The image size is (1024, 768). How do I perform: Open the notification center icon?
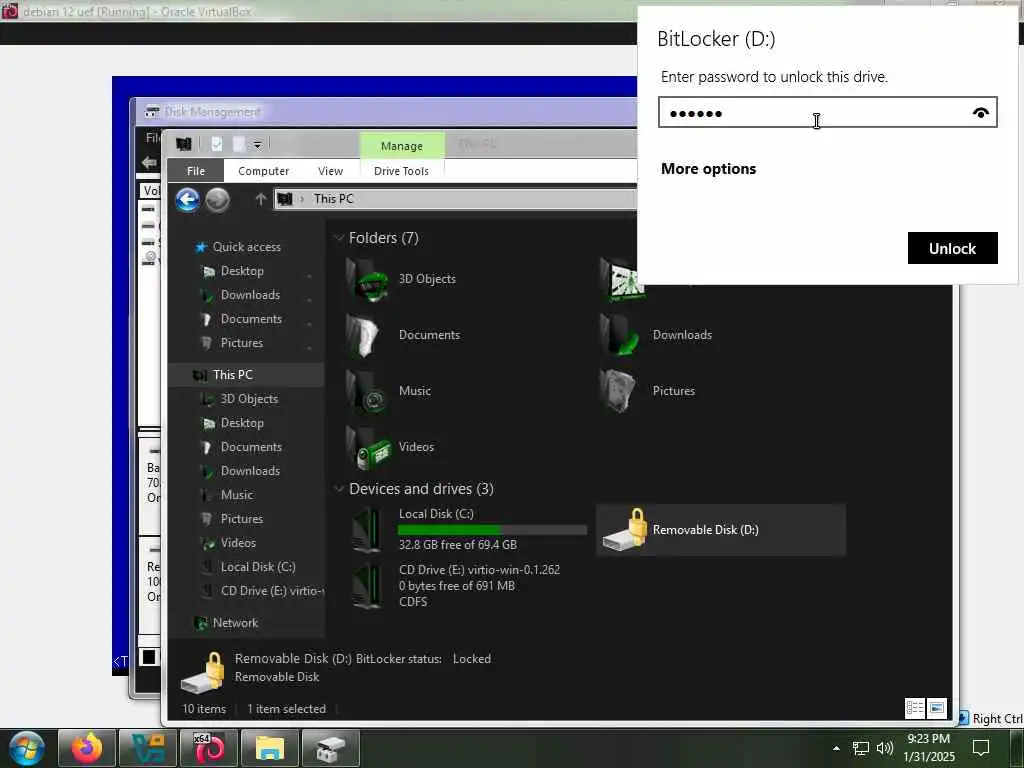(981, 748)
